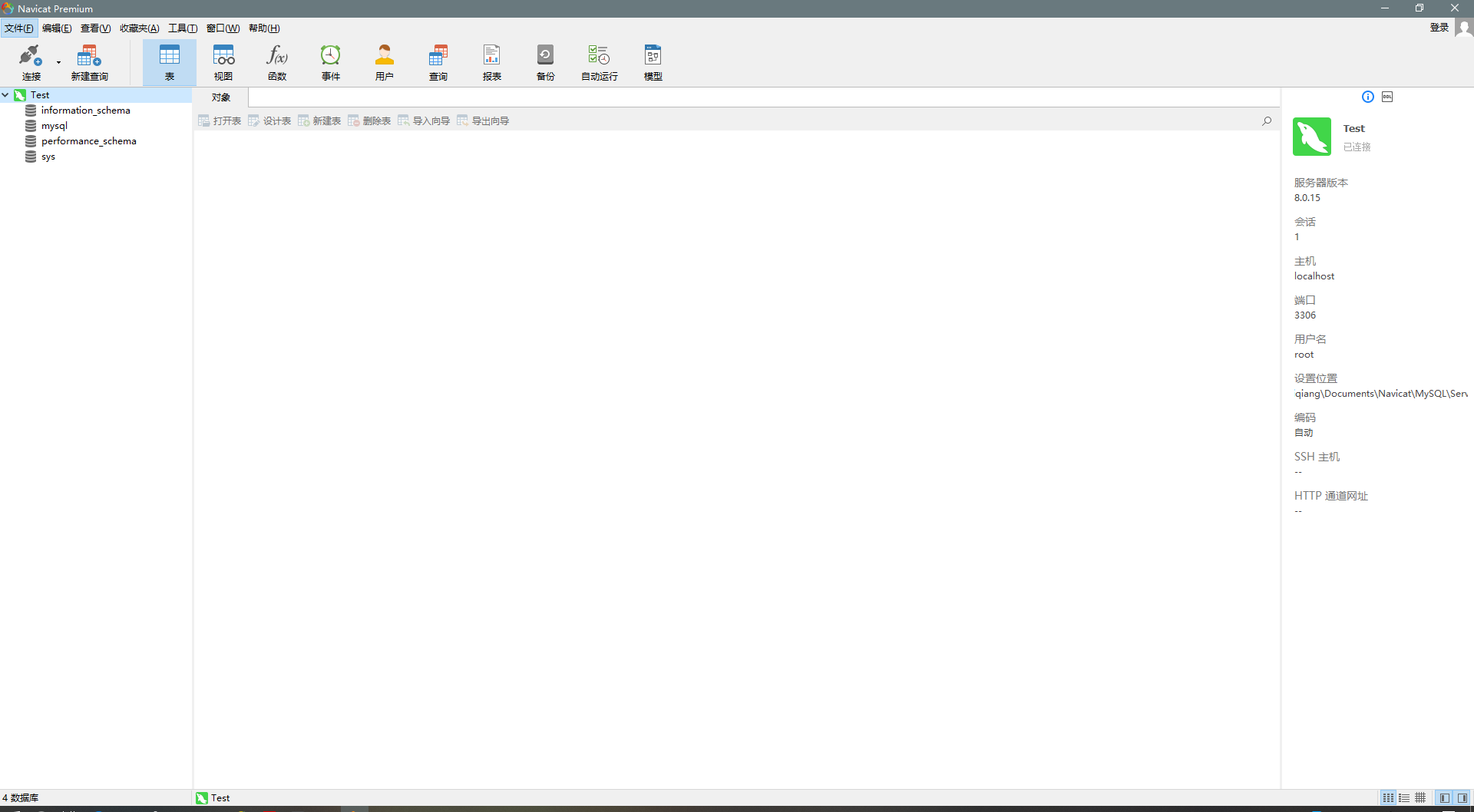Click the server version value 8.0.15
The width and height of the screenshot is (1474, 812).
(1307, 198)
